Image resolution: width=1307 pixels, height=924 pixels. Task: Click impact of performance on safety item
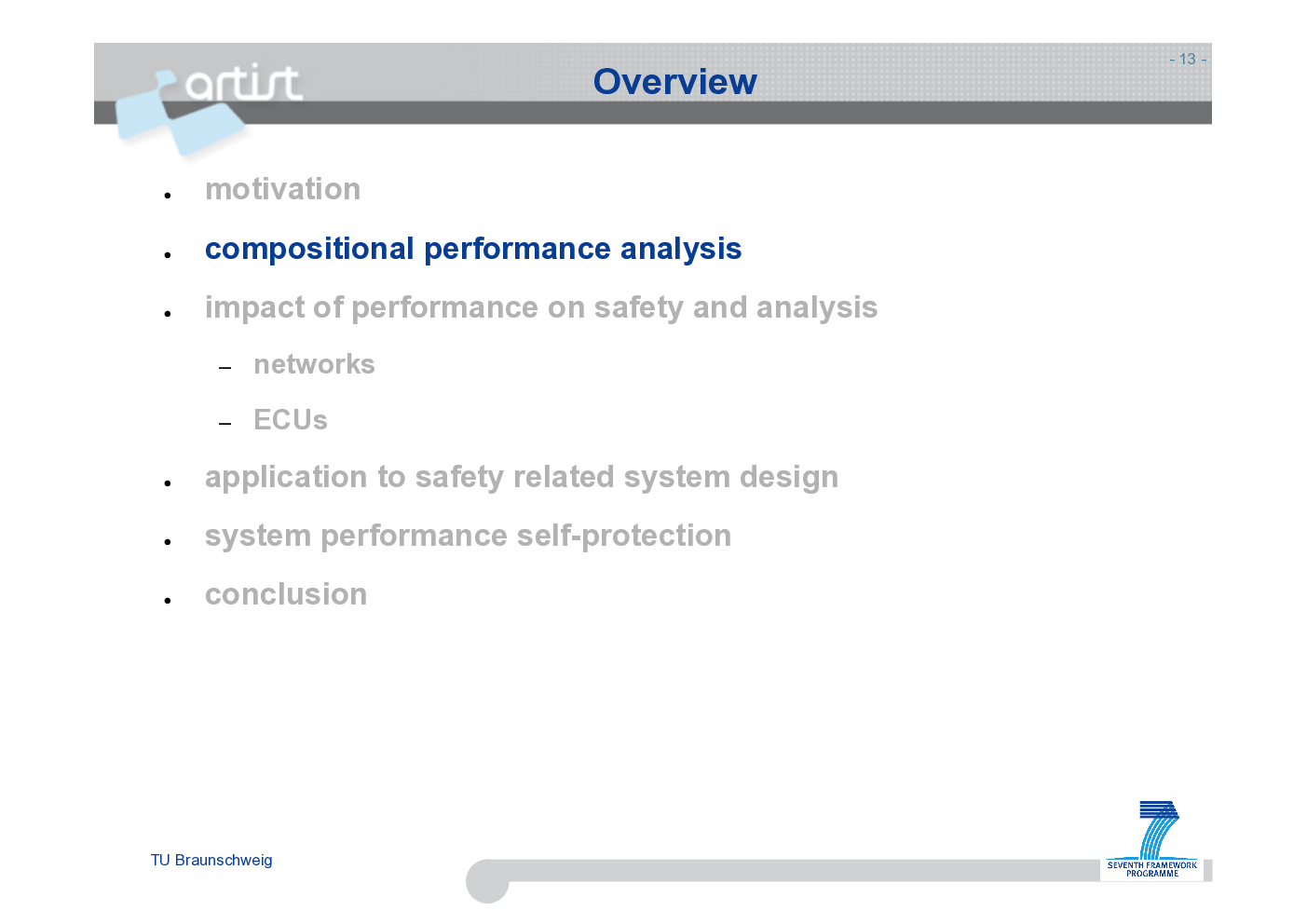[541, 307]
